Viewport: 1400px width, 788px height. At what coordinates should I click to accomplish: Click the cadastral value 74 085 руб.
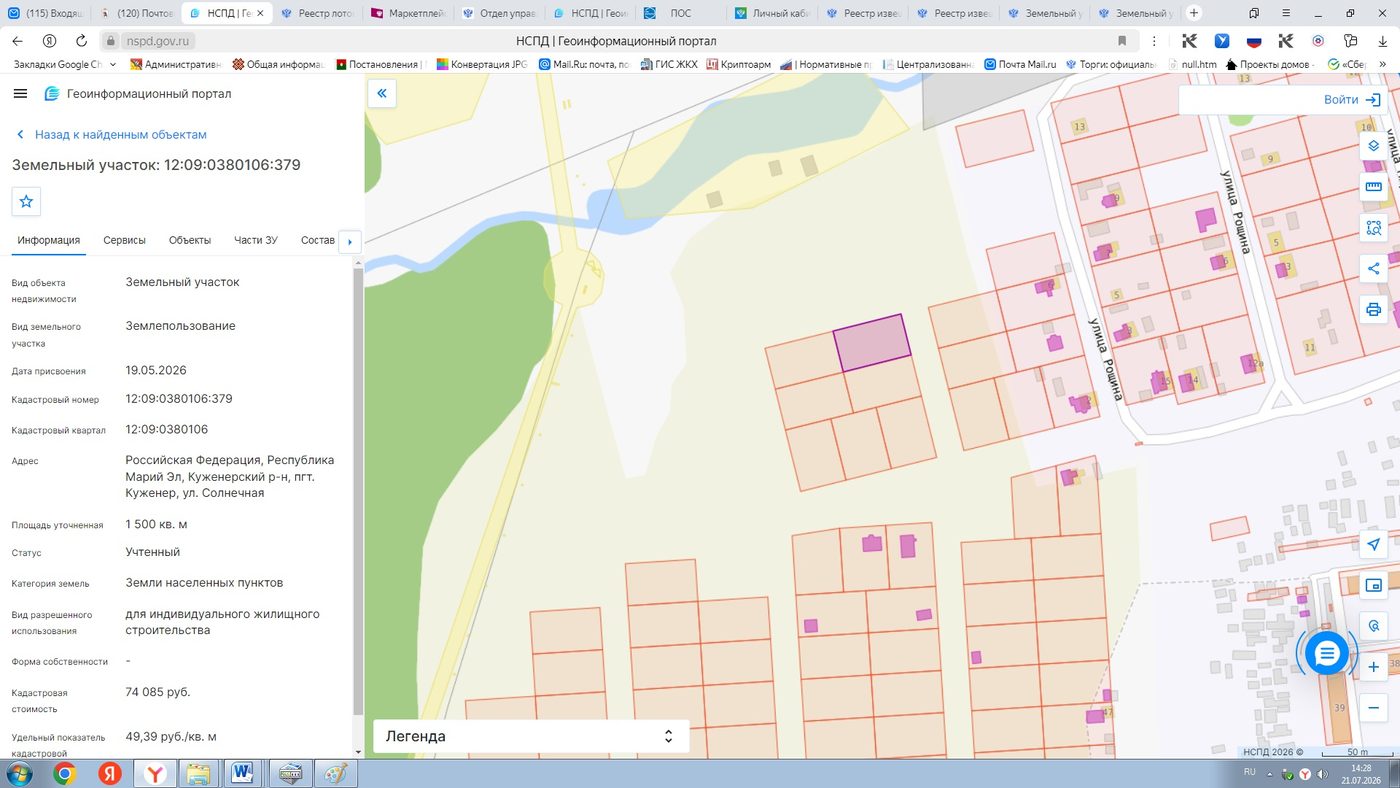(158, 692)
